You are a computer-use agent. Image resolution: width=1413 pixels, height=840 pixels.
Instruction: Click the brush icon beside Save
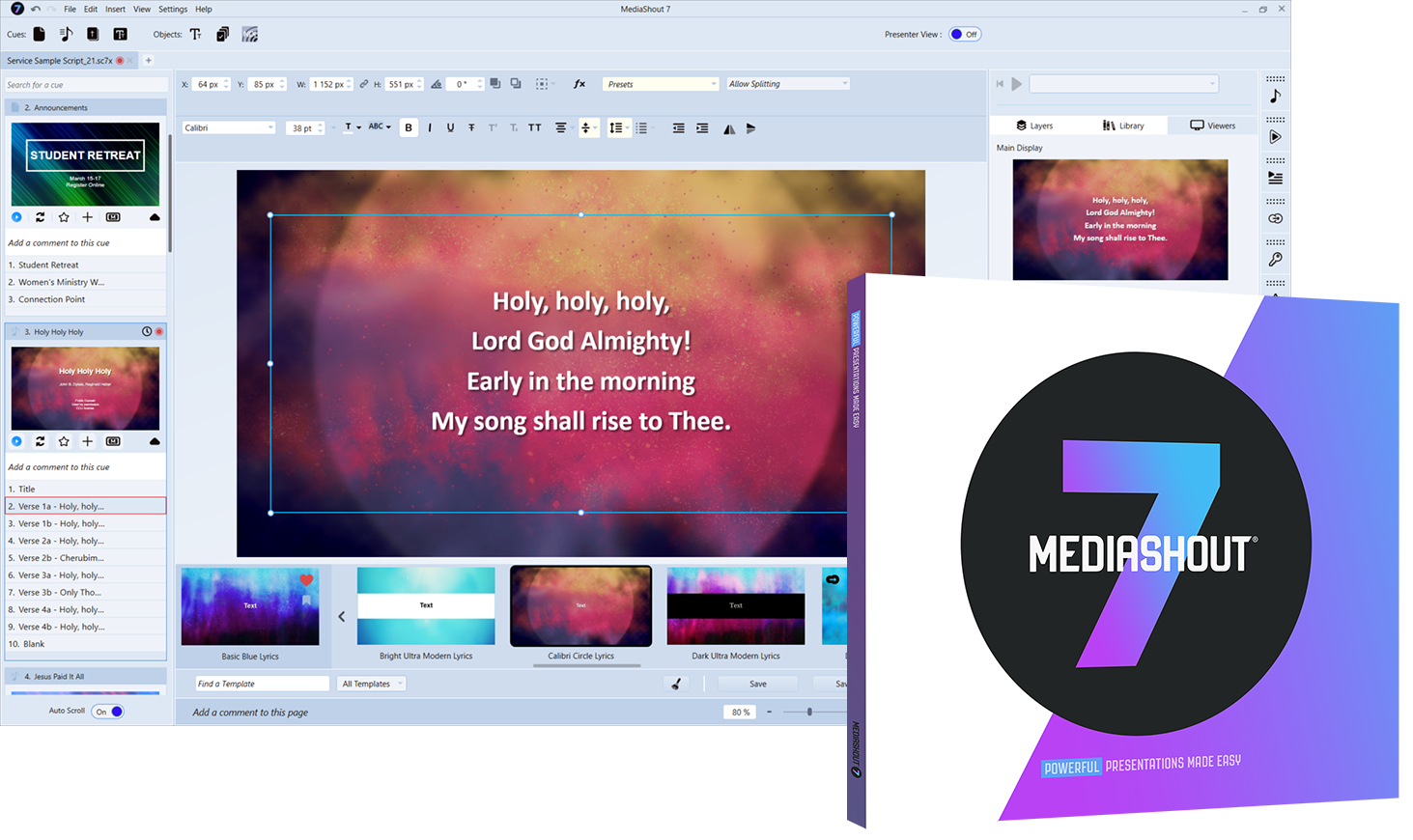pyautogui.click(x=676, y=684)
